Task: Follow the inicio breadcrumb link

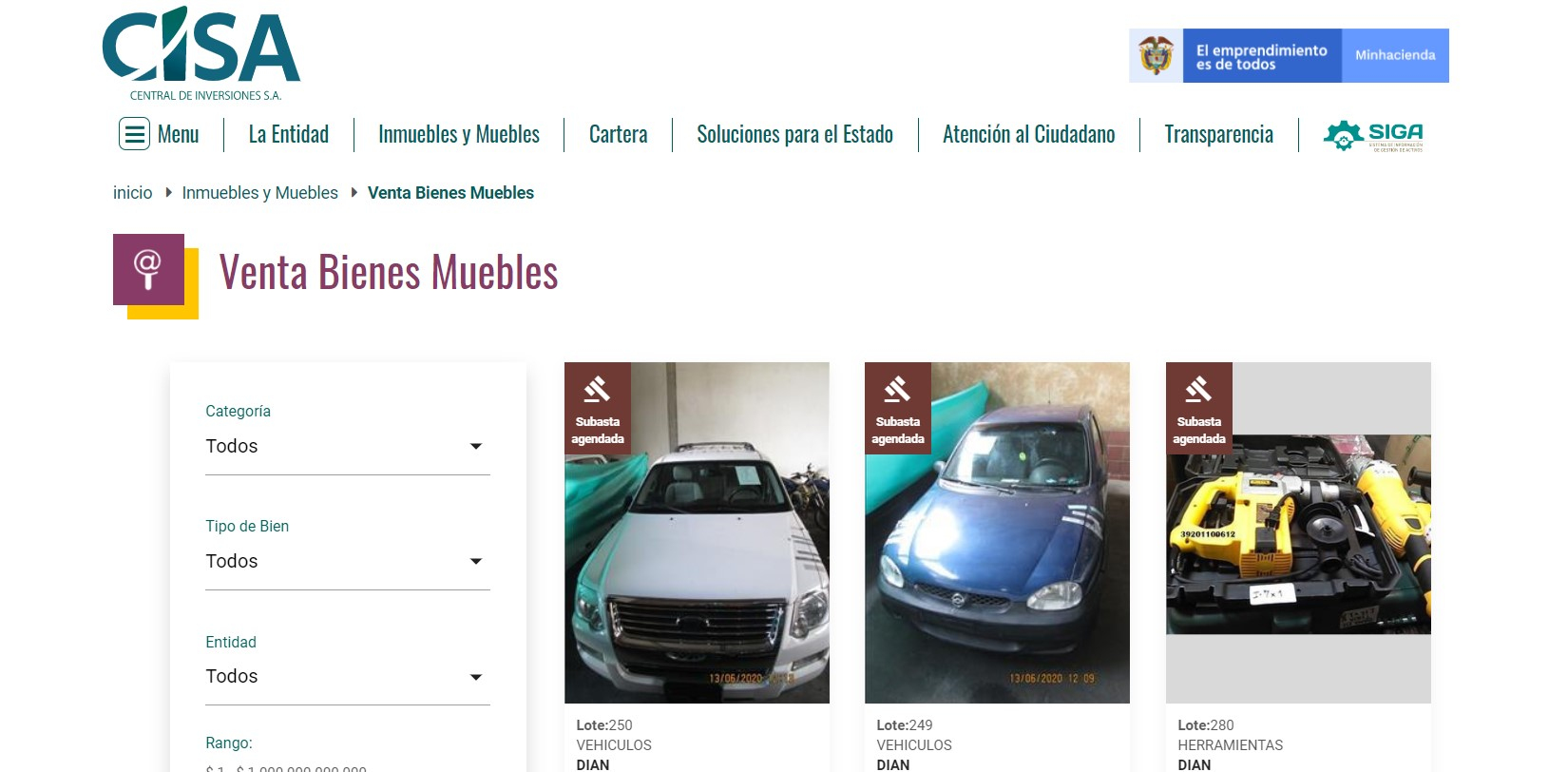Action: pos(133,193)
